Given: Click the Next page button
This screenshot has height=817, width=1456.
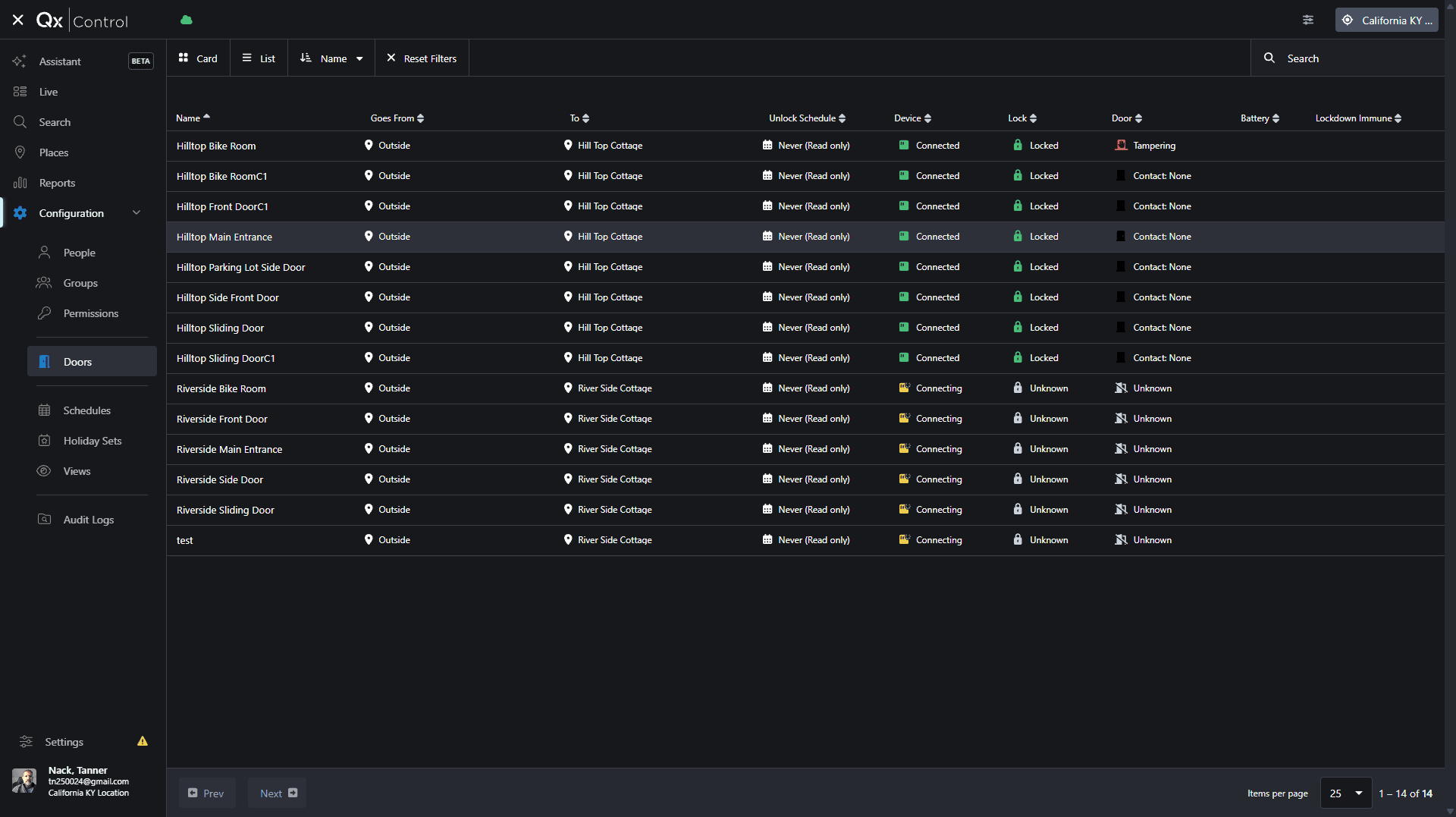Looking at the screenshot, I should 278,793.
